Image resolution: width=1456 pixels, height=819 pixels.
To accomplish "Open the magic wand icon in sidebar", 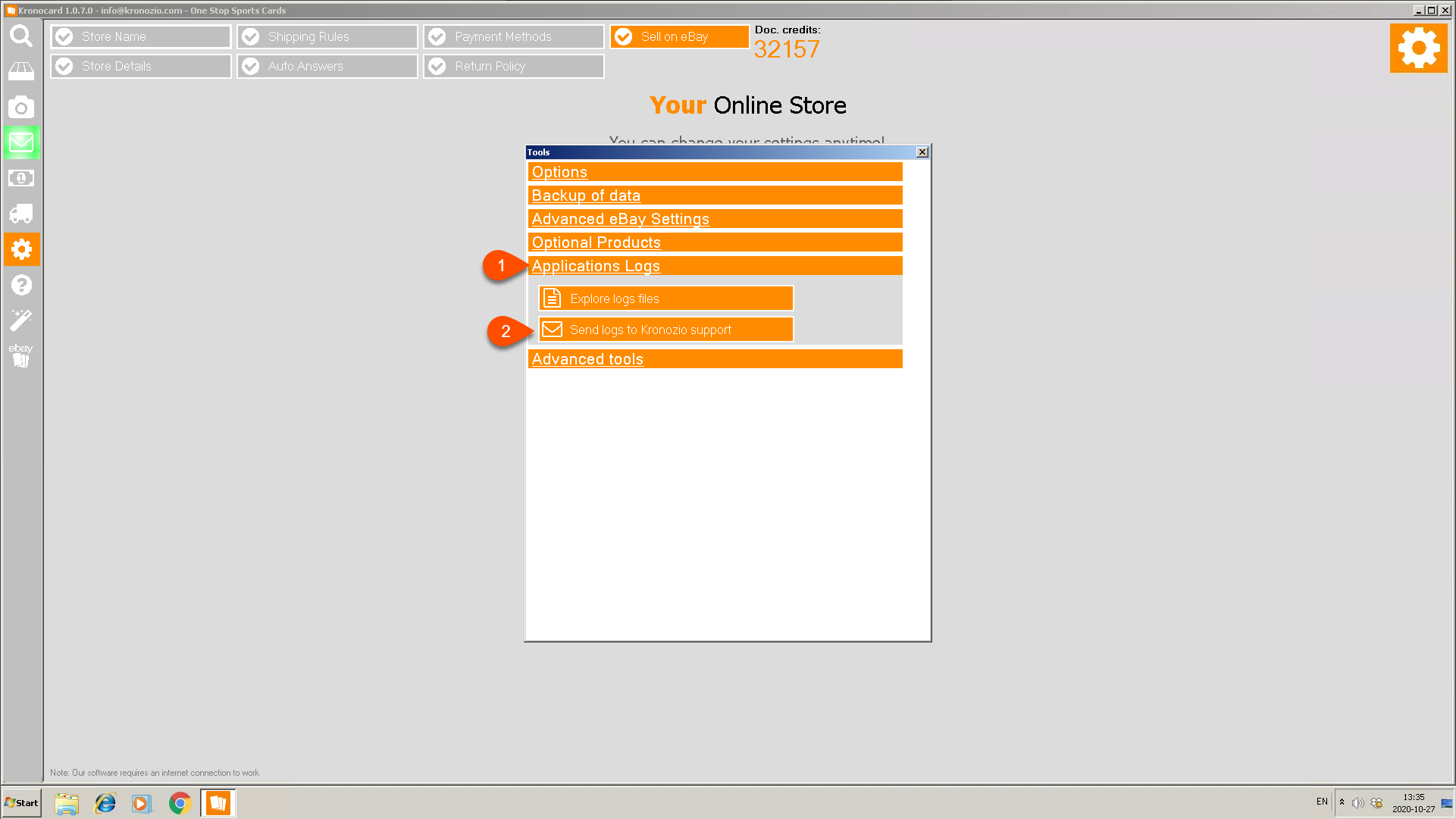I will pos(21,320).
